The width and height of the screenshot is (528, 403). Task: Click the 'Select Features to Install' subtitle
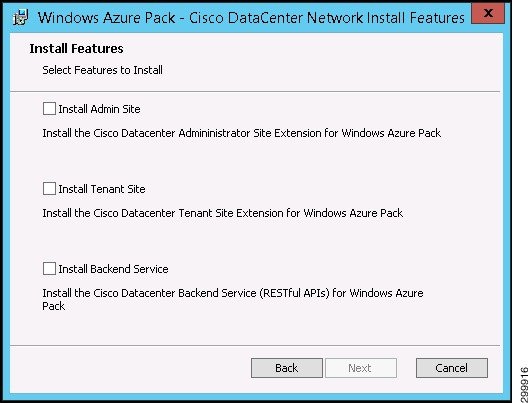[x=102, y=70]
